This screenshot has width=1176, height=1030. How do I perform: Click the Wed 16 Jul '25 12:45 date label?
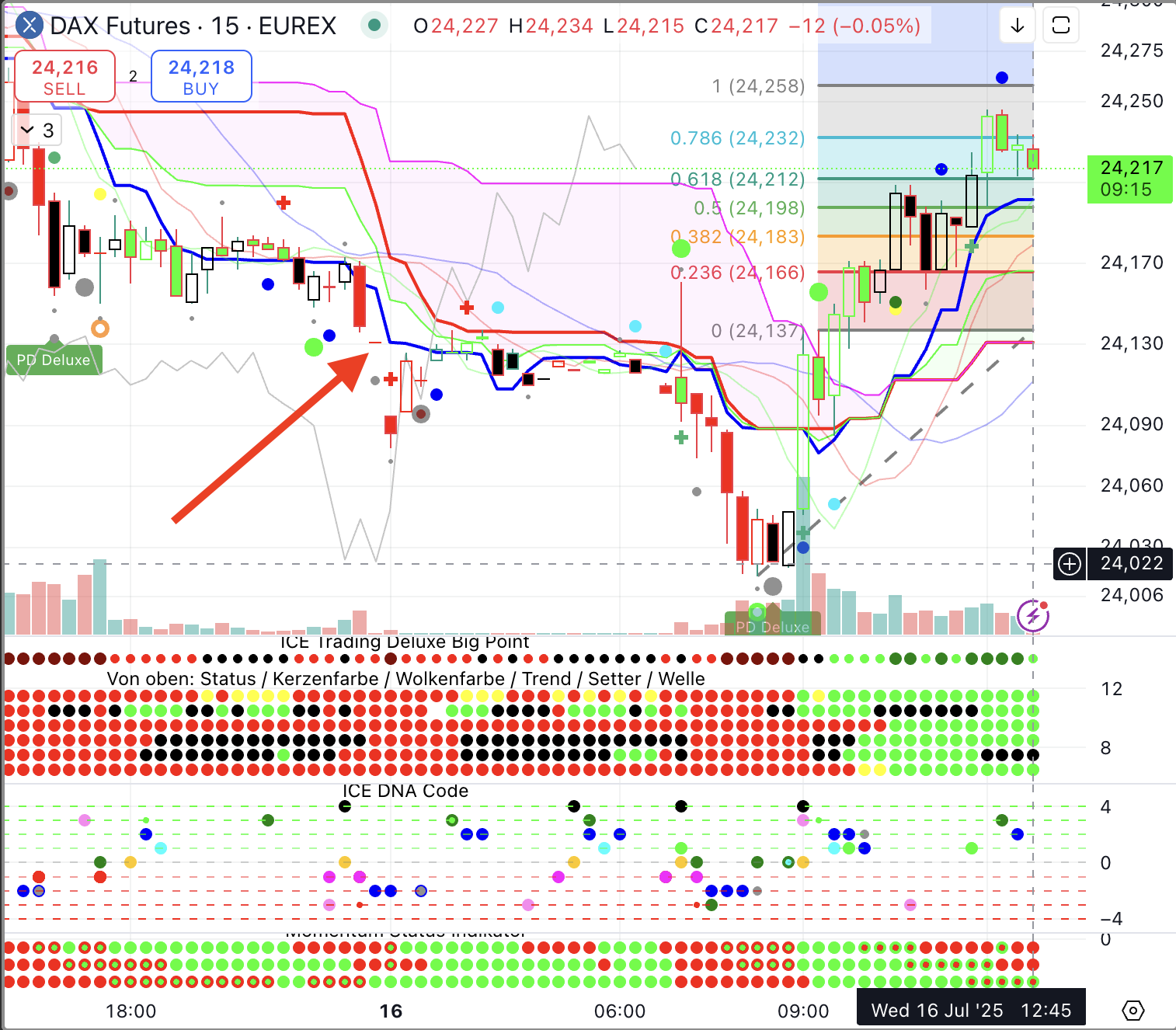(970, 1010)
